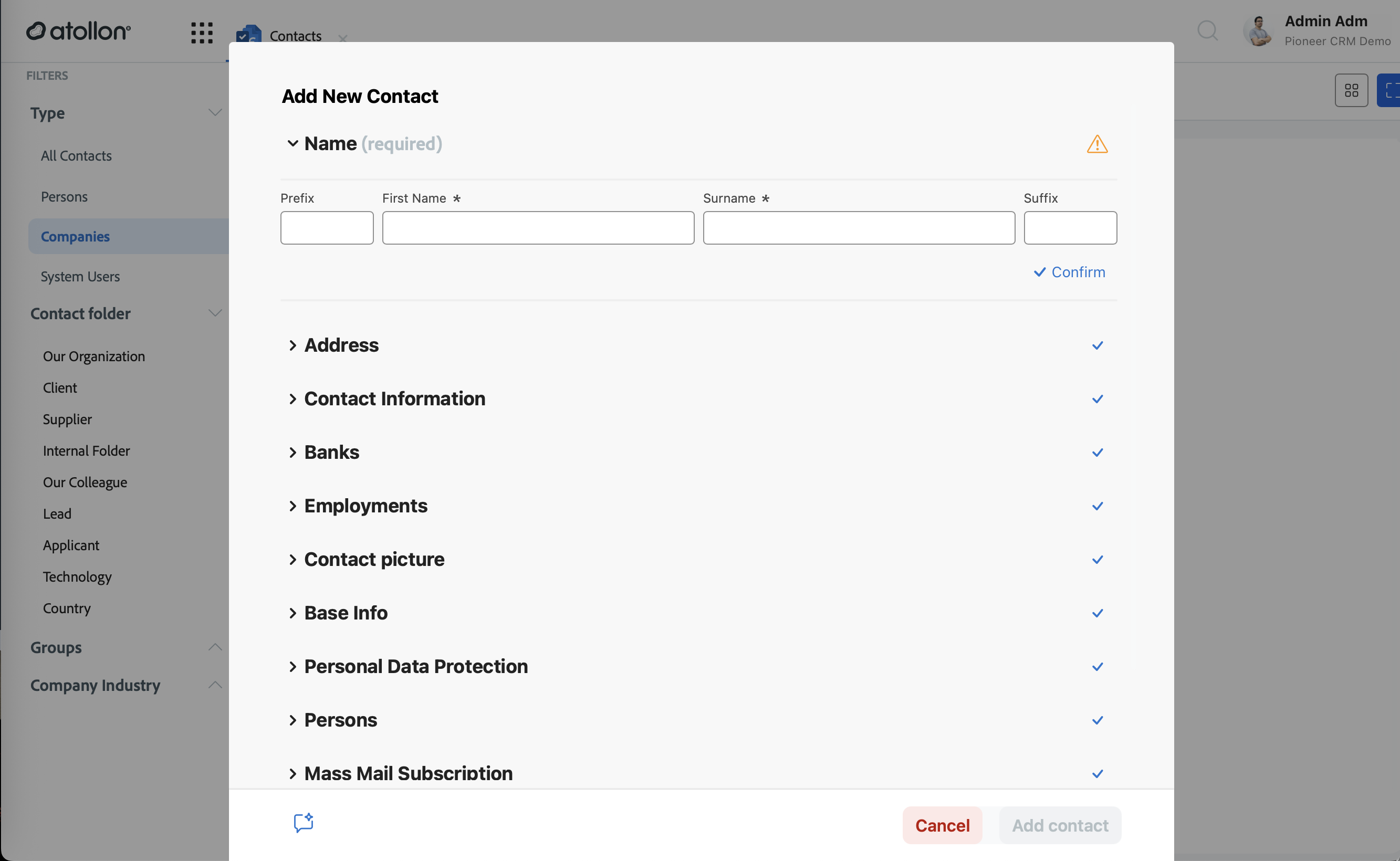
Task: Click the Cancel button
Action: click(942, 825)
